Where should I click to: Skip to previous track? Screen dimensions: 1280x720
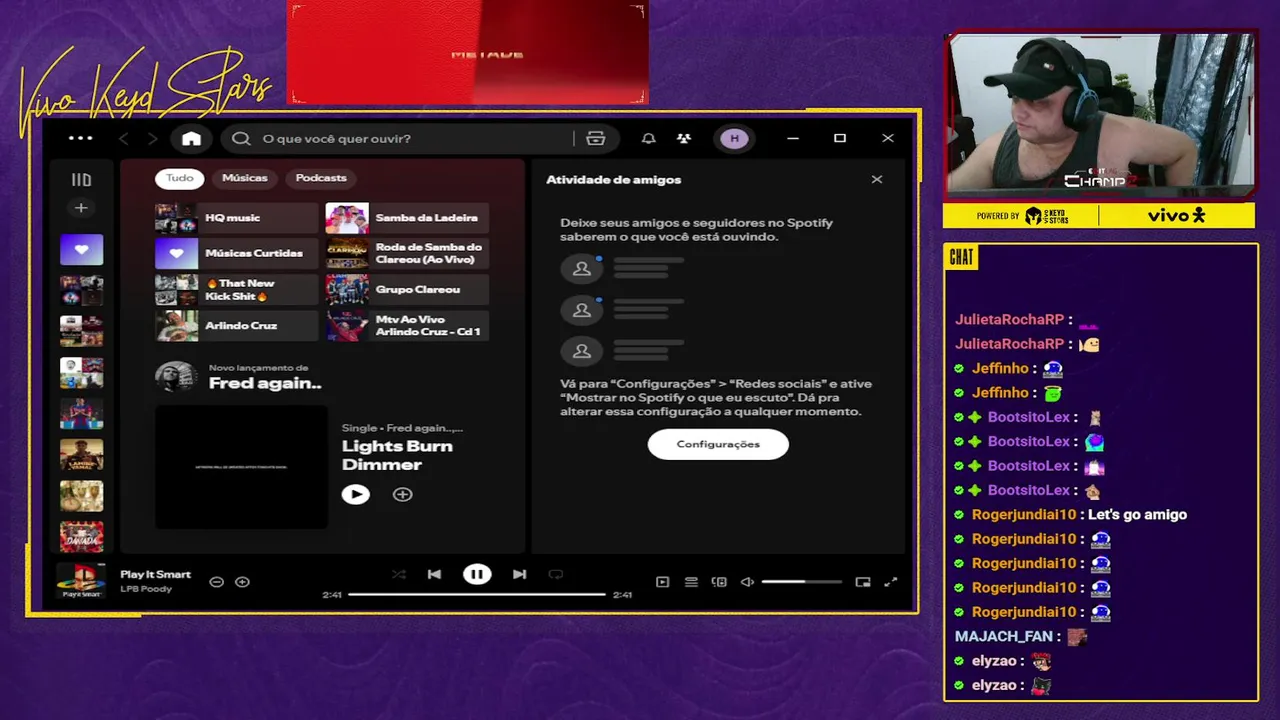[434, 574]
